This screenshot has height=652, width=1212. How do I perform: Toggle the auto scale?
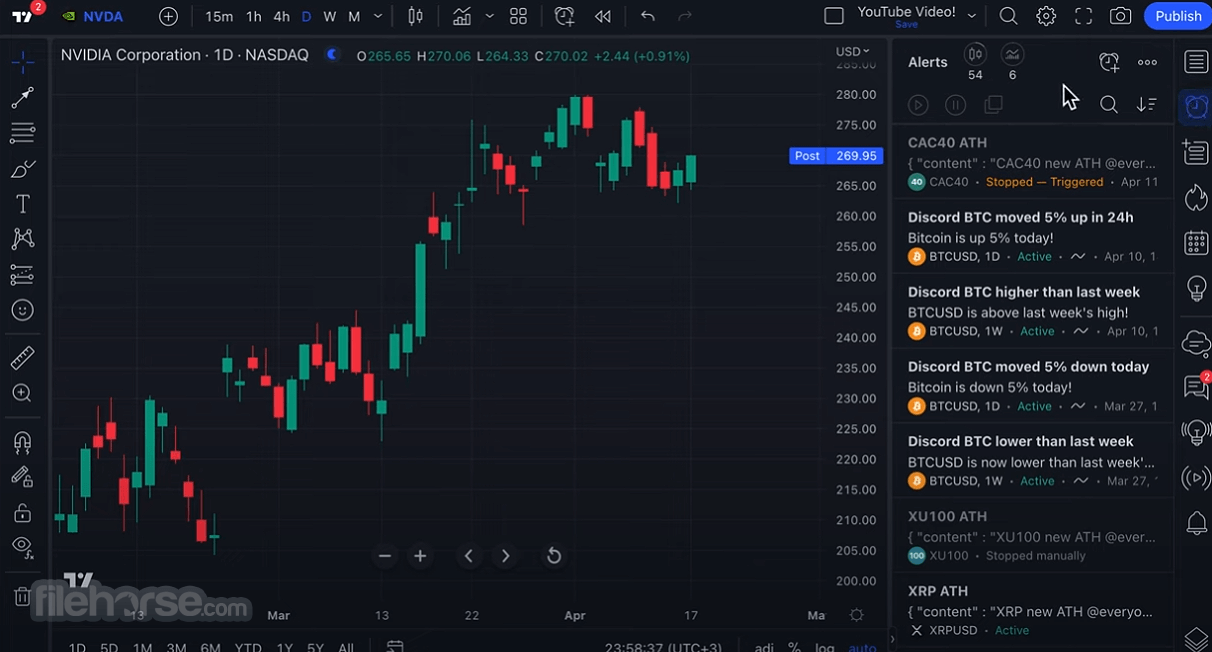tap(862, 647)
